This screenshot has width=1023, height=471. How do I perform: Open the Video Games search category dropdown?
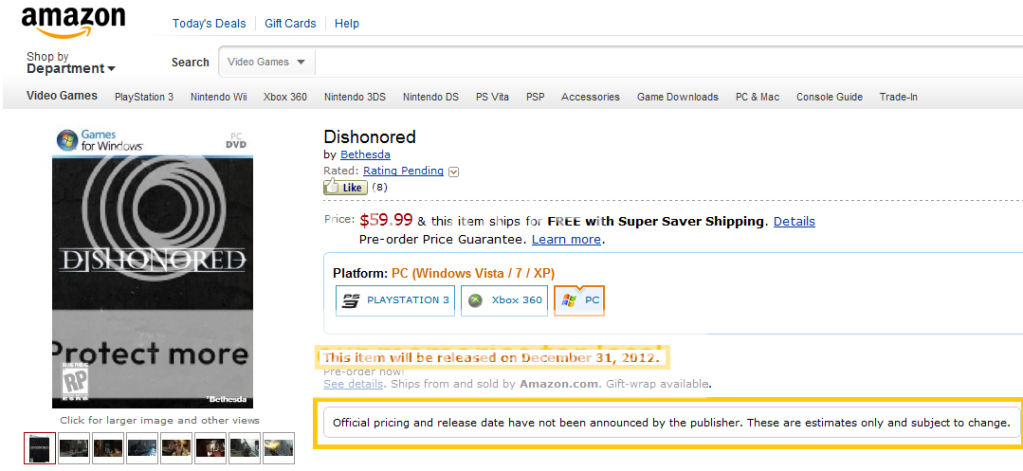(267, 62)
